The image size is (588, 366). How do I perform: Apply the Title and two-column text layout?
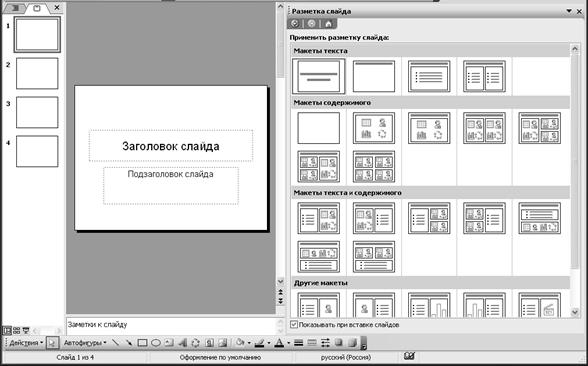tap(484, 76)
